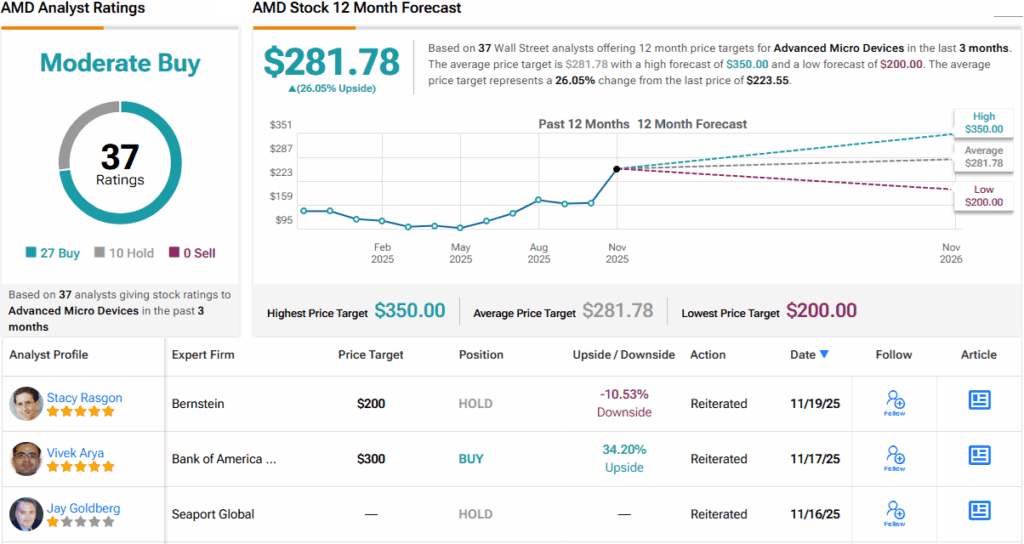Screen dimensions: 1024x544
Task: Click the Upside / Downside column header
Action: [624, 355]
